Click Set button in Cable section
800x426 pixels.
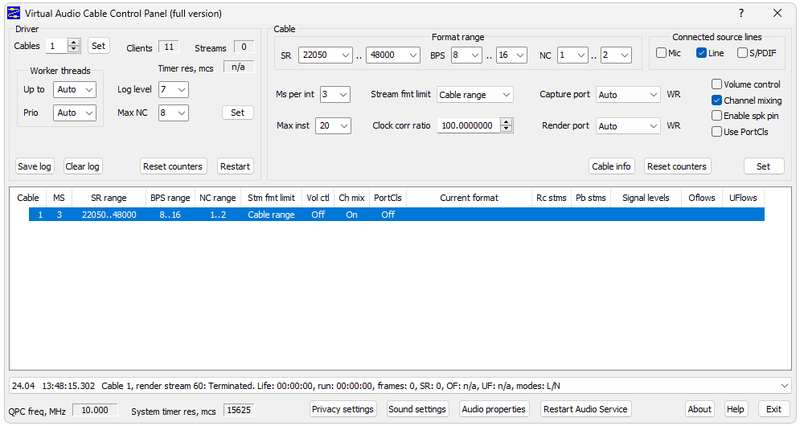pos(763,166)
